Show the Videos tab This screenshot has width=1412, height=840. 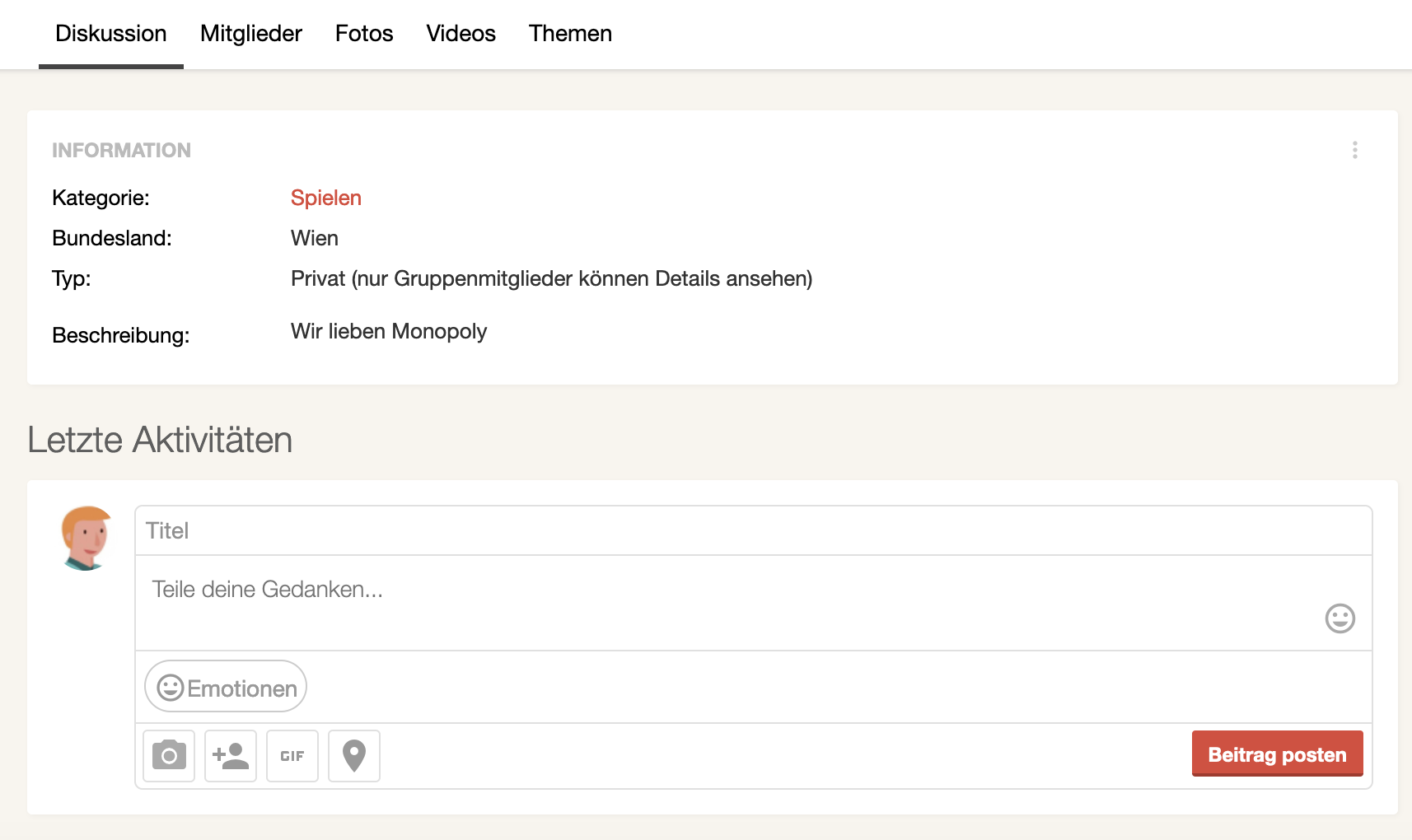pos(461,34)
